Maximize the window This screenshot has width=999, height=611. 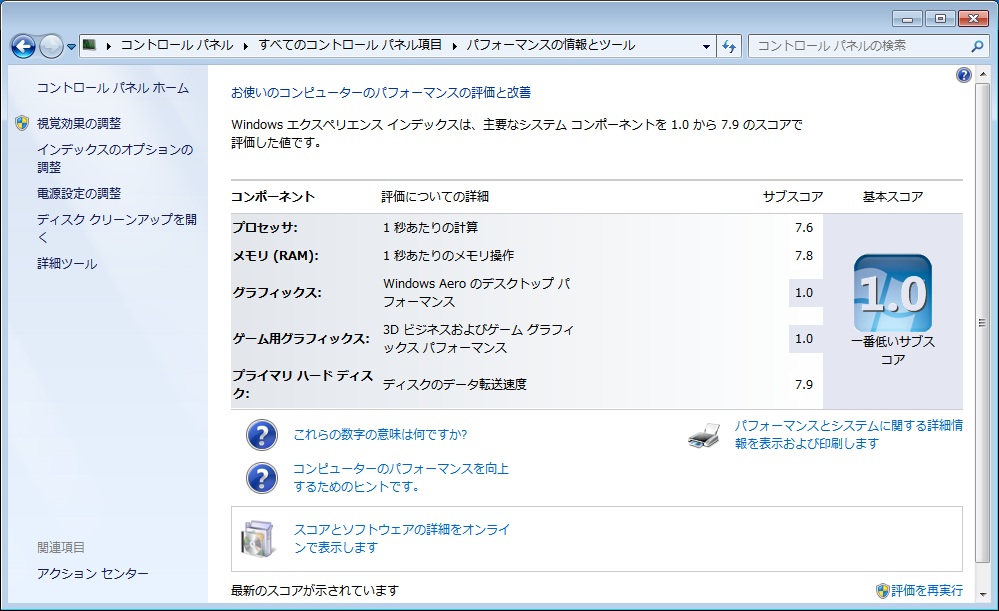tap(940, 18)
